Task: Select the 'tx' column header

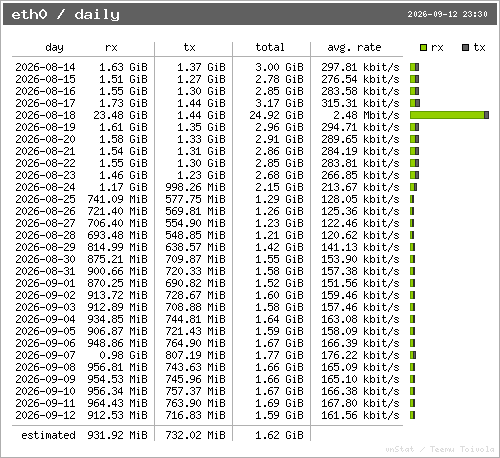Action: pyautogui.click(x=189, y=47)
